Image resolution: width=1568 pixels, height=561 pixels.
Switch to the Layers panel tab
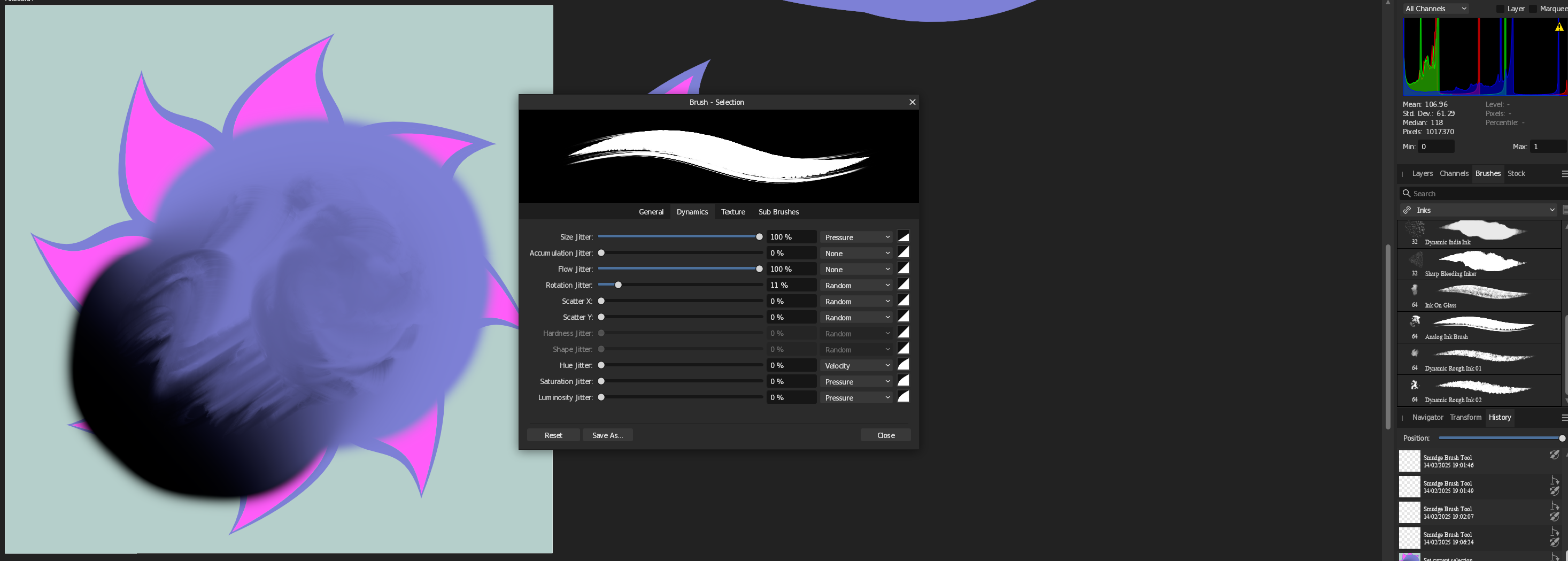(1422, 174)
